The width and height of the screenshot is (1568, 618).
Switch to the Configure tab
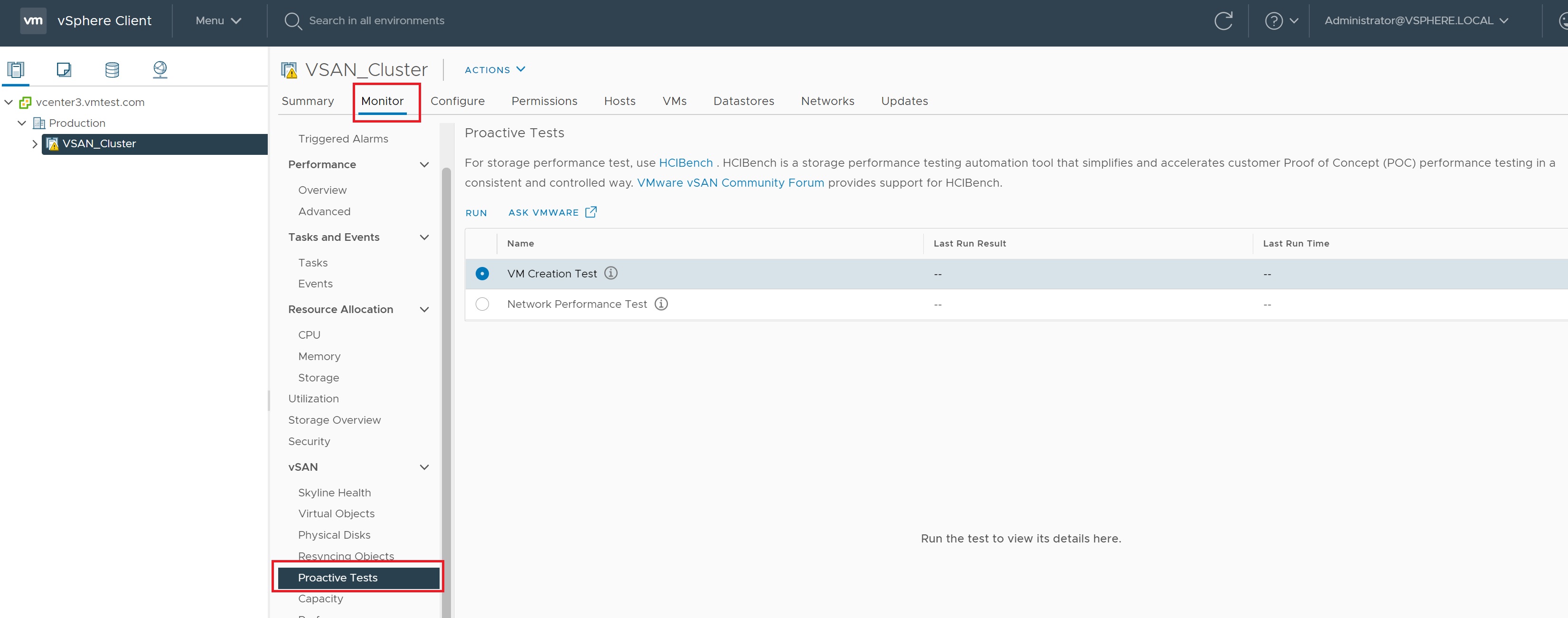pos(457,101)
